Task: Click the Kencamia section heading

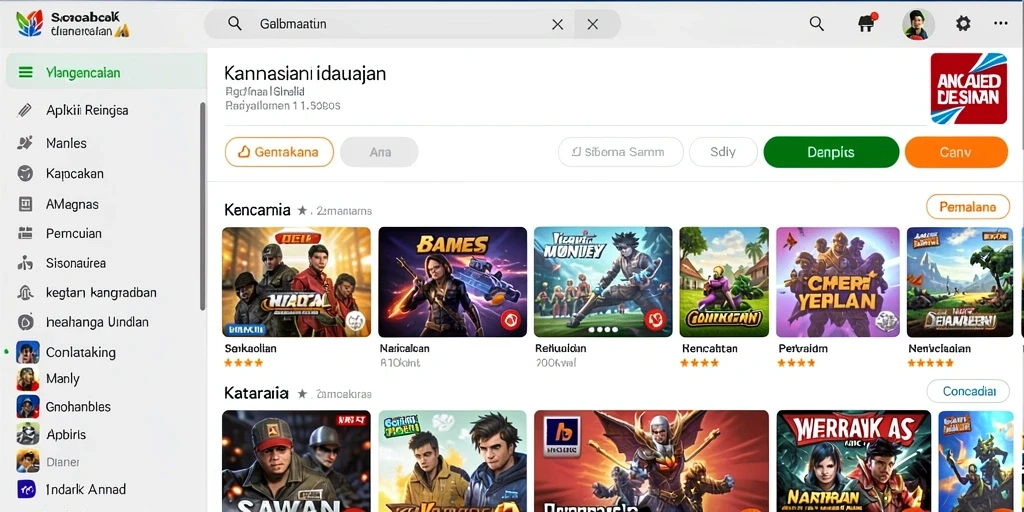Action: (257, 210)
